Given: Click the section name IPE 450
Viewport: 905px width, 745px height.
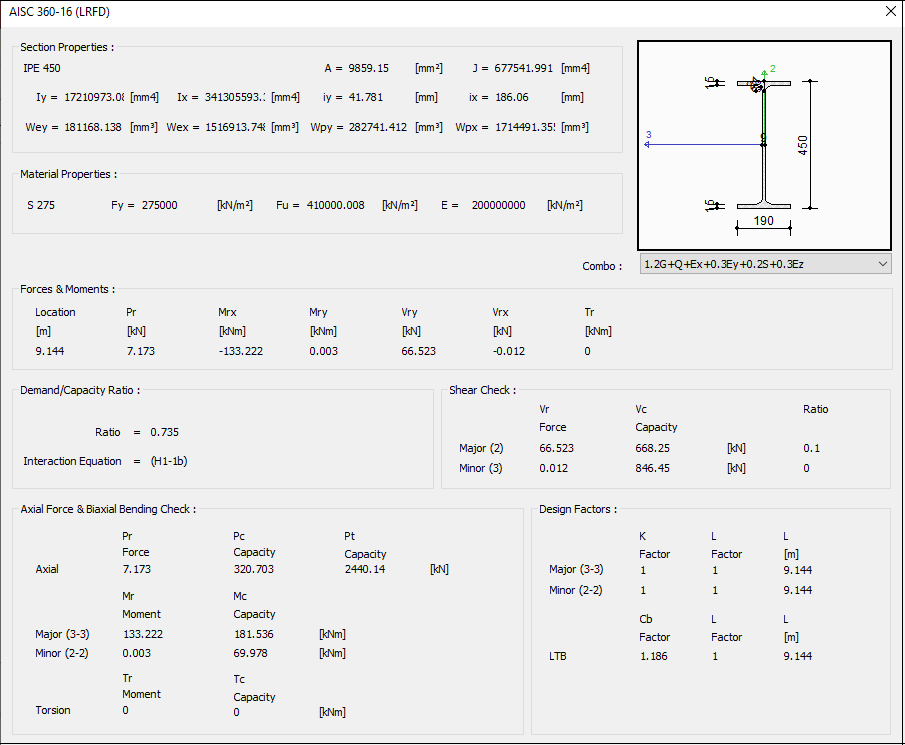Looking at the screenshot, I should click(x=42, y=67).
